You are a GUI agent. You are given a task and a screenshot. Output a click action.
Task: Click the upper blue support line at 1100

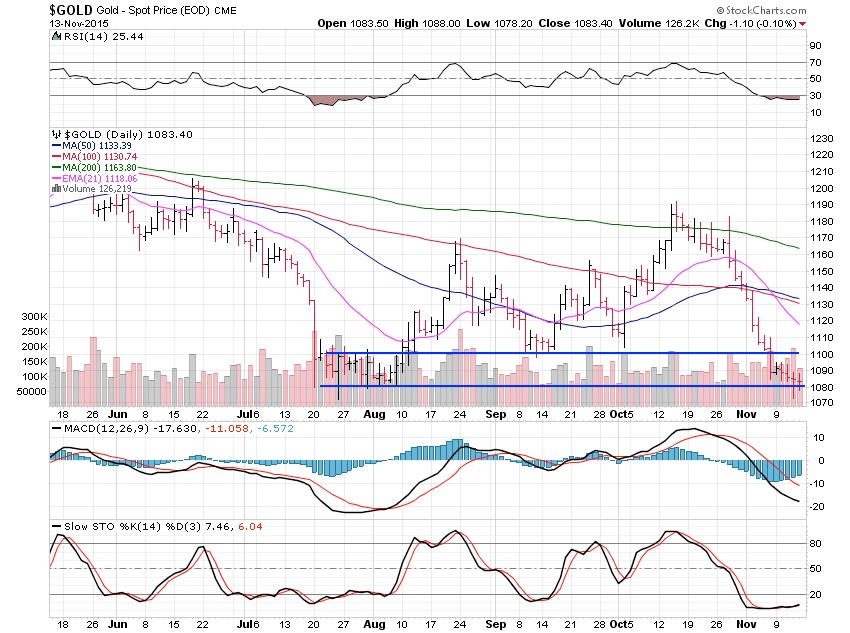562,353
